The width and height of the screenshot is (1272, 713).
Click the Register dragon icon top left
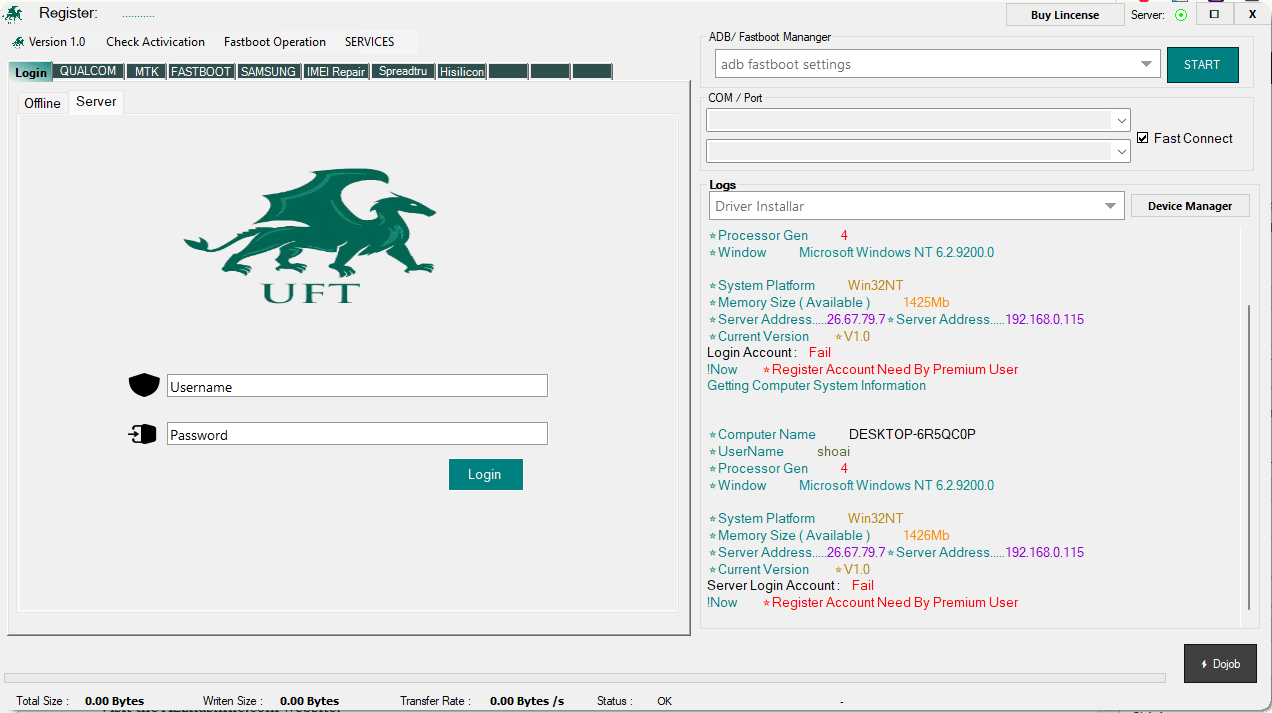click(x=14, y=13)
